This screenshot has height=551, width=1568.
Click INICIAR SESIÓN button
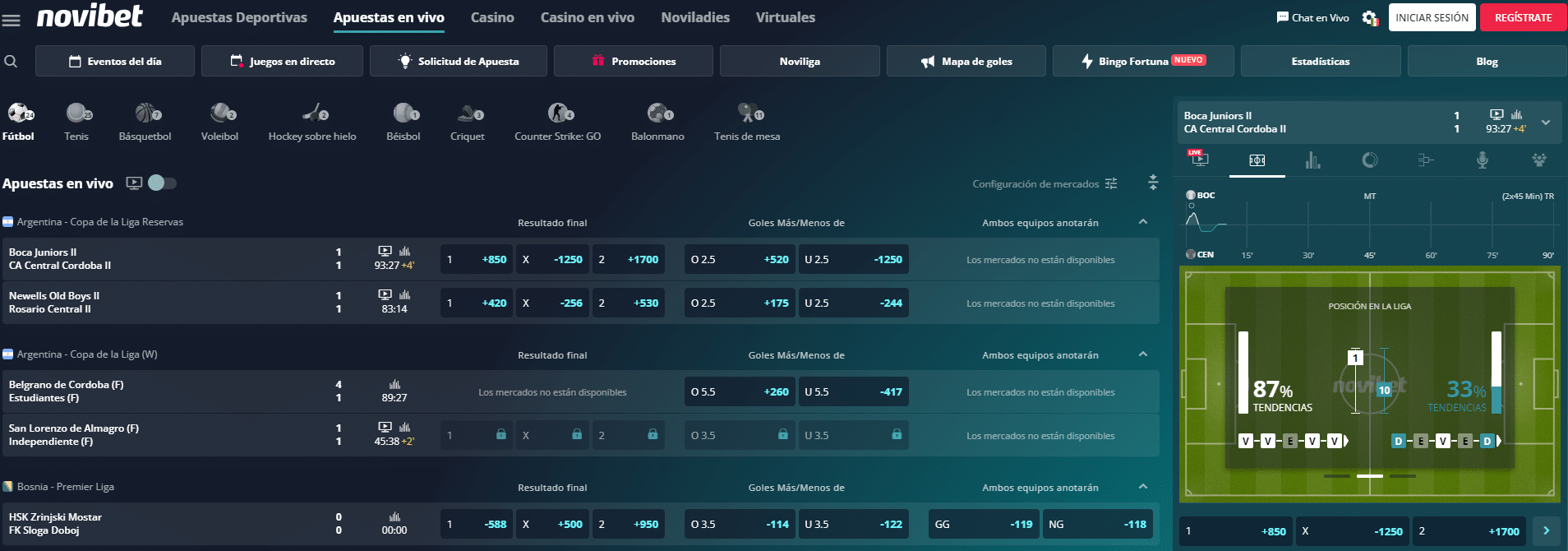tap(1432, 17)
